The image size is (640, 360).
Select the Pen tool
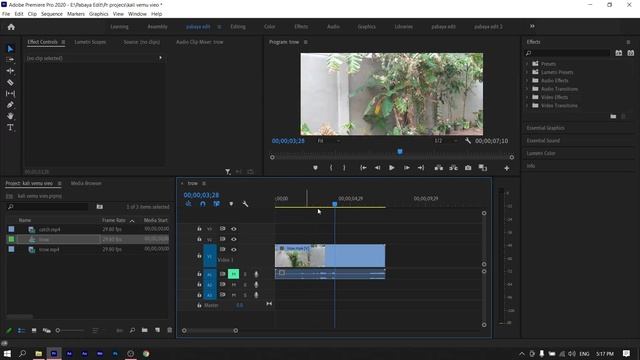(10, 105)
